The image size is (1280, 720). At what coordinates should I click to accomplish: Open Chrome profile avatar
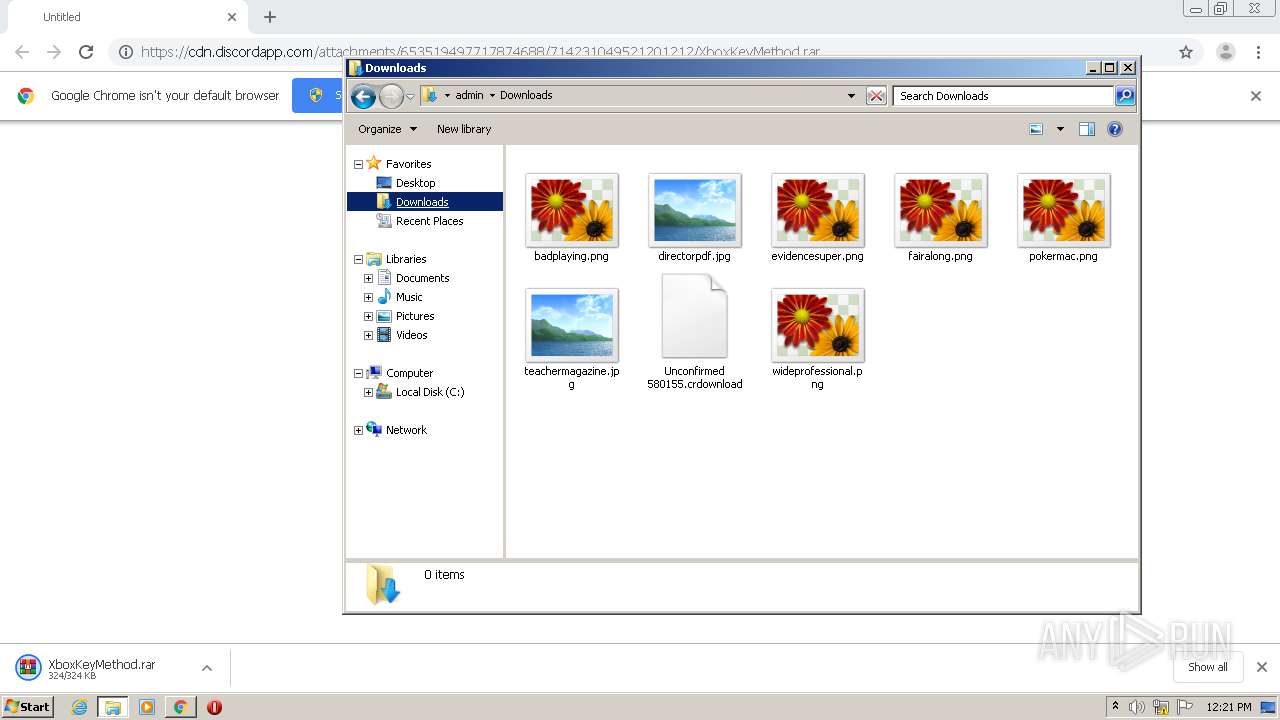pos(1225,52)
